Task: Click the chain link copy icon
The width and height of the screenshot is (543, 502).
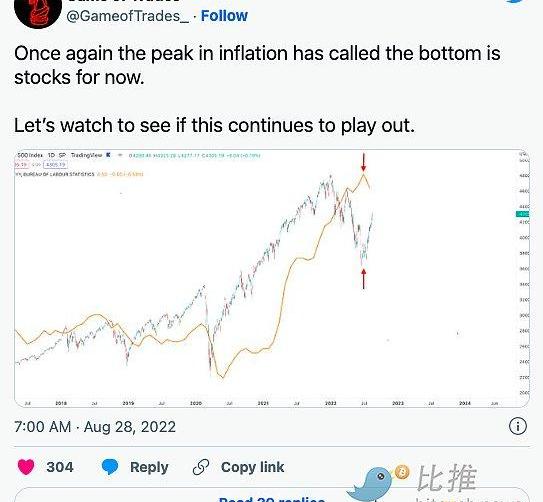Action: pos(201,467)
